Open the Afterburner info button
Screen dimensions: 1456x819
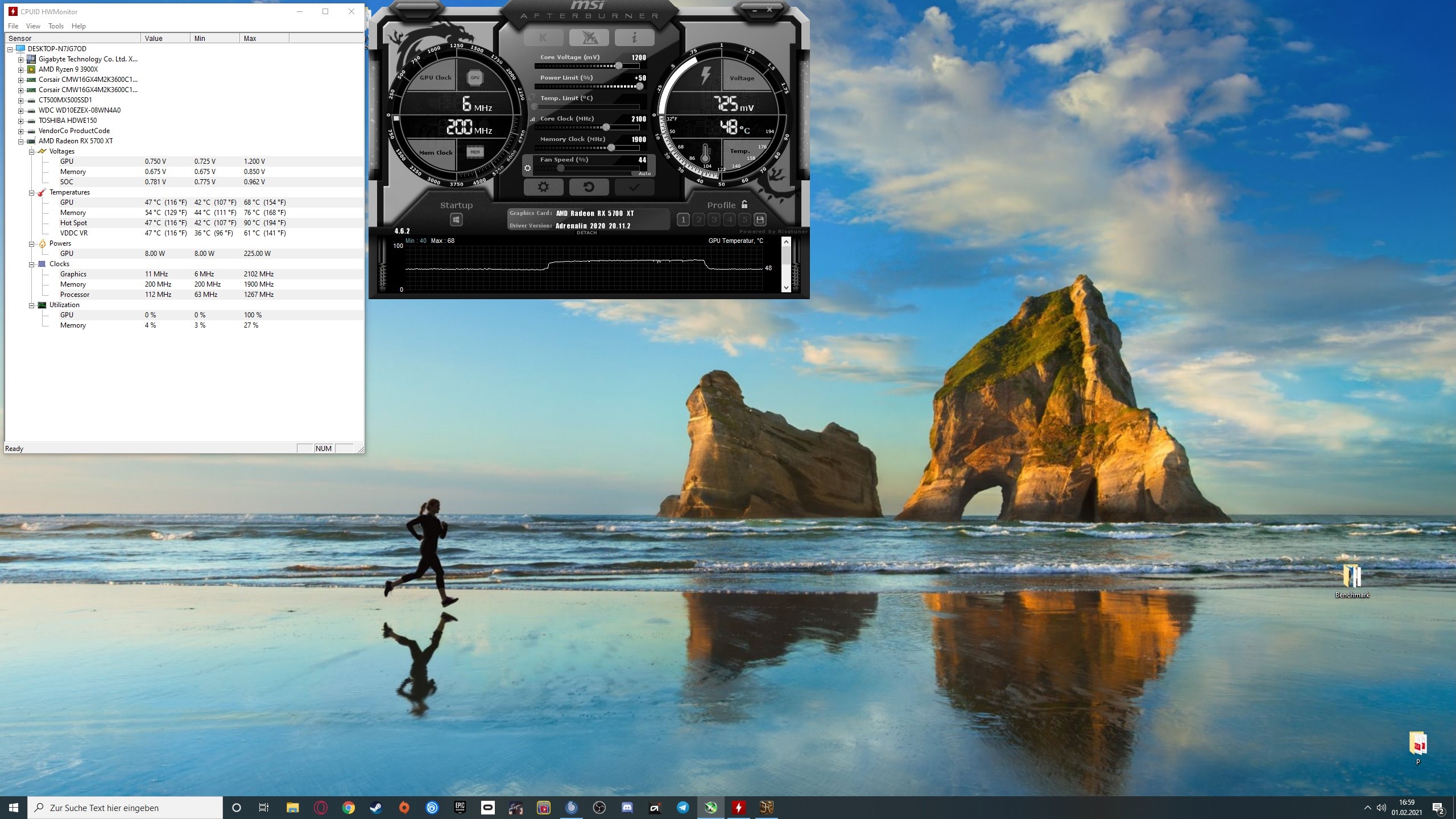pyautogui.click(x=634, y=38)
